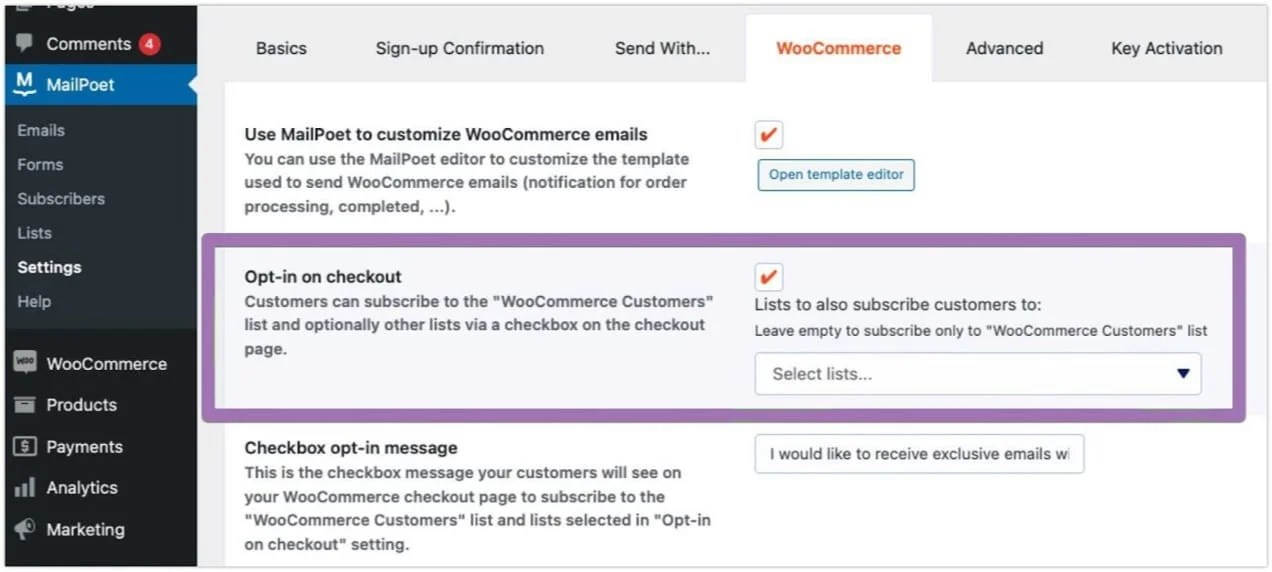Click the Marketing megaphone icon

25,529
